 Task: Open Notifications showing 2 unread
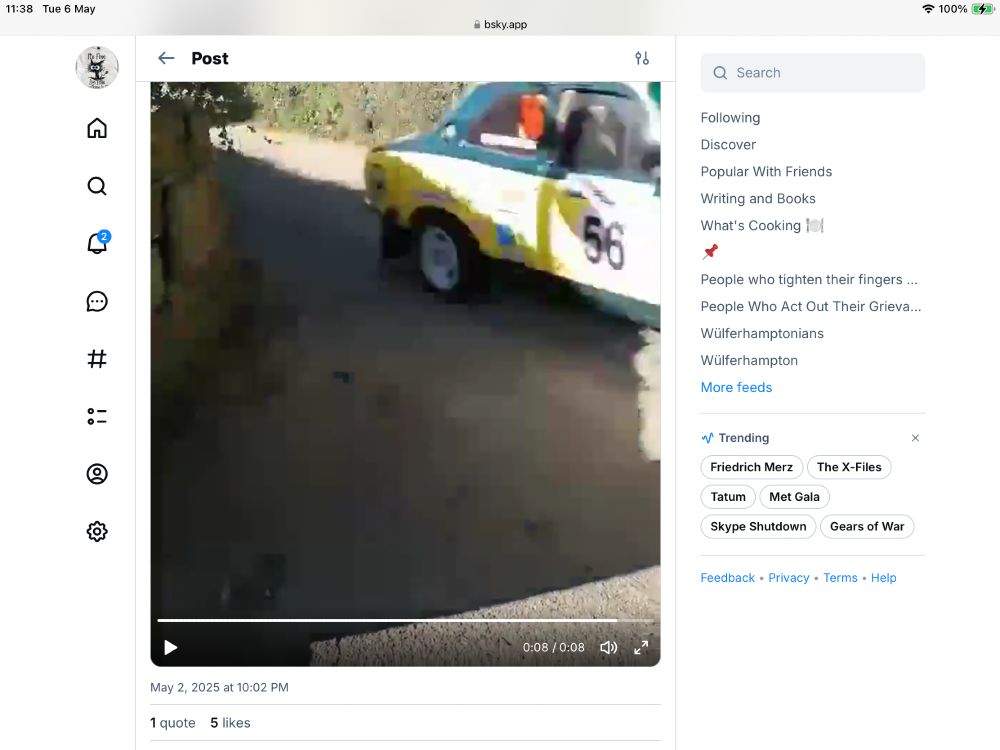(96, 244)
